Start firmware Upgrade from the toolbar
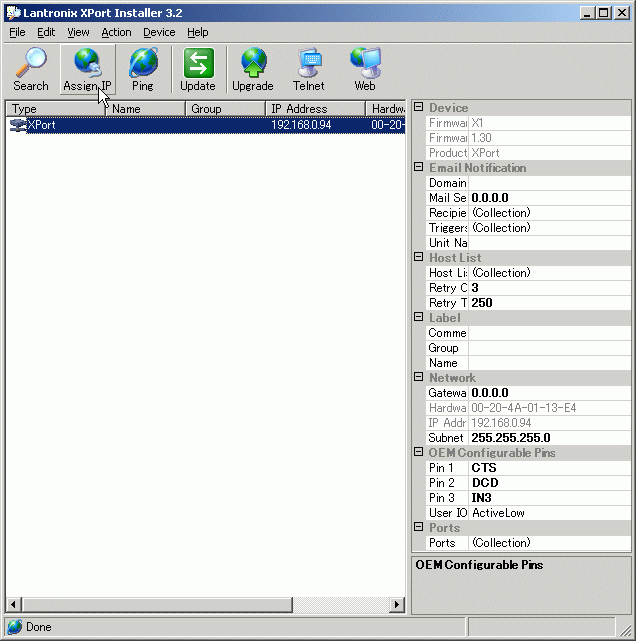 pos(253,69)
